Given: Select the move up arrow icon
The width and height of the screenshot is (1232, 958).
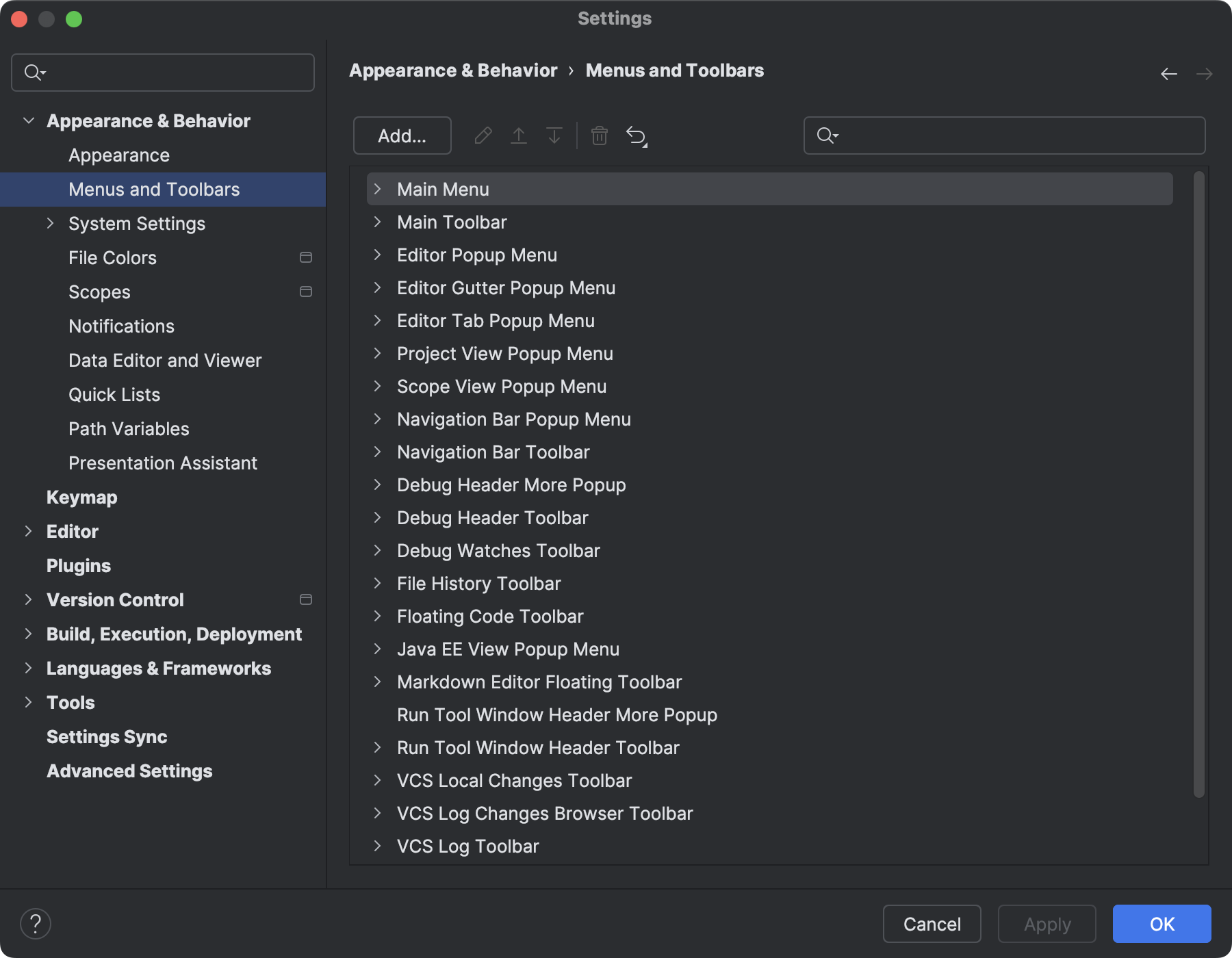Looking at the screenshot, I should 519,135.
